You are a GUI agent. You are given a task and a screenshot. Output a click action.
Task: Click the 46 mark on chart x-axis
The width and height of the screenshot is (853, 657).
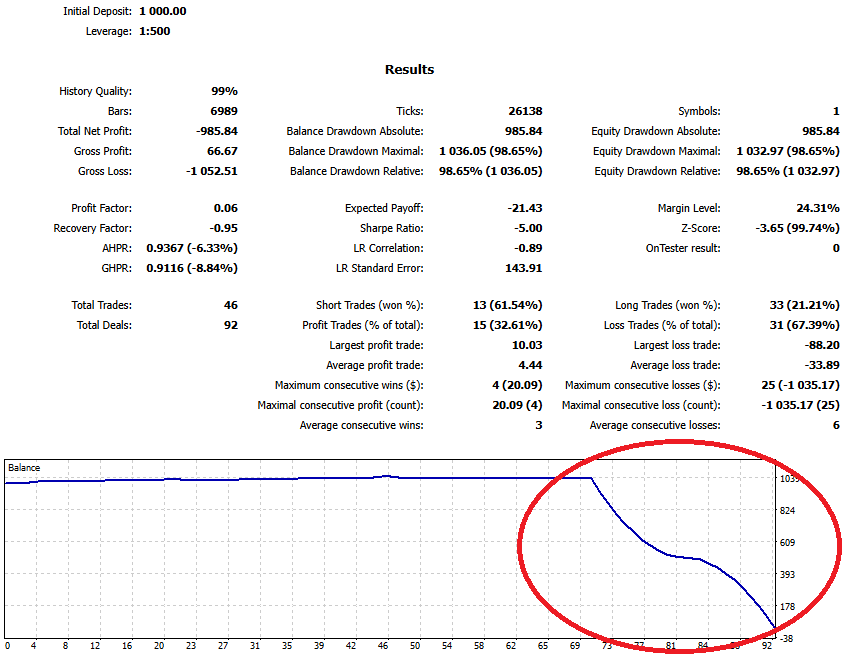point(381,646)
